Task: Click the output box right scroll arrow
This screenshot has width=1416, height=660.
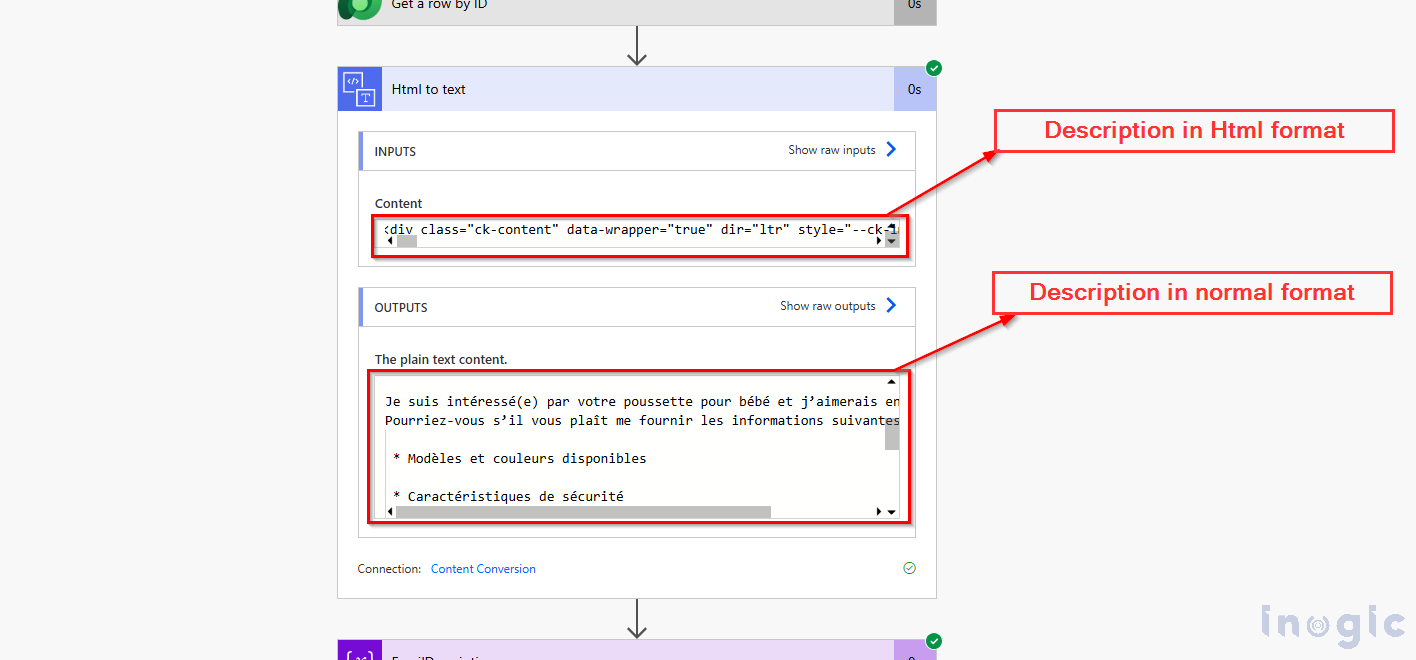Action: click(880, 512)
